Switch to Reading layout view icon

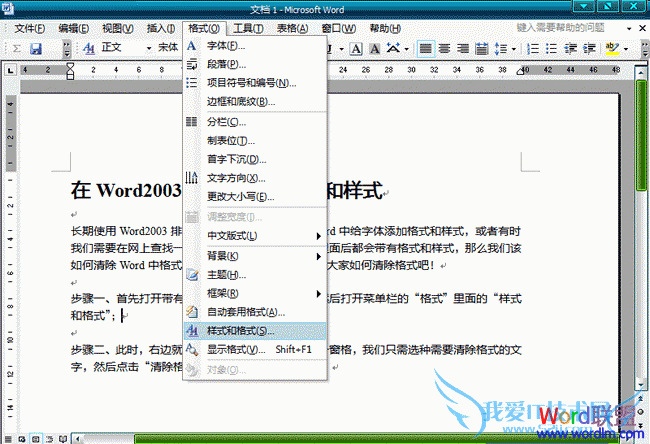pyautogui.click(x=63, y=439)
